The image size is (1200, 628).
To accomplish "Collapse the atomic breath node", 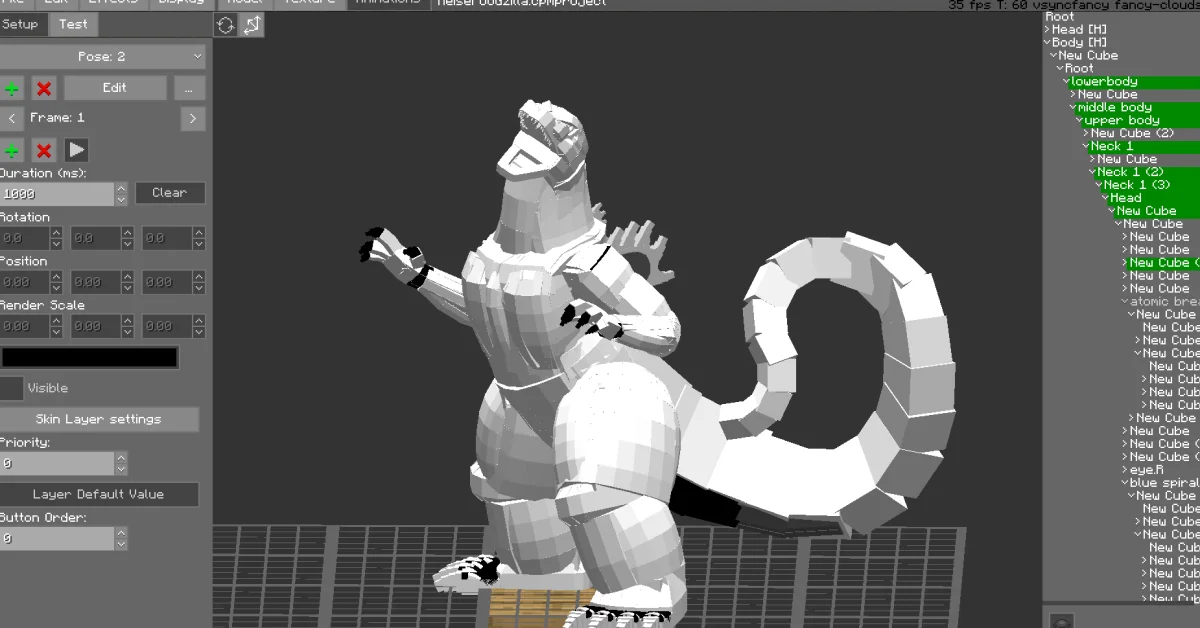I will coord(1125,302).
